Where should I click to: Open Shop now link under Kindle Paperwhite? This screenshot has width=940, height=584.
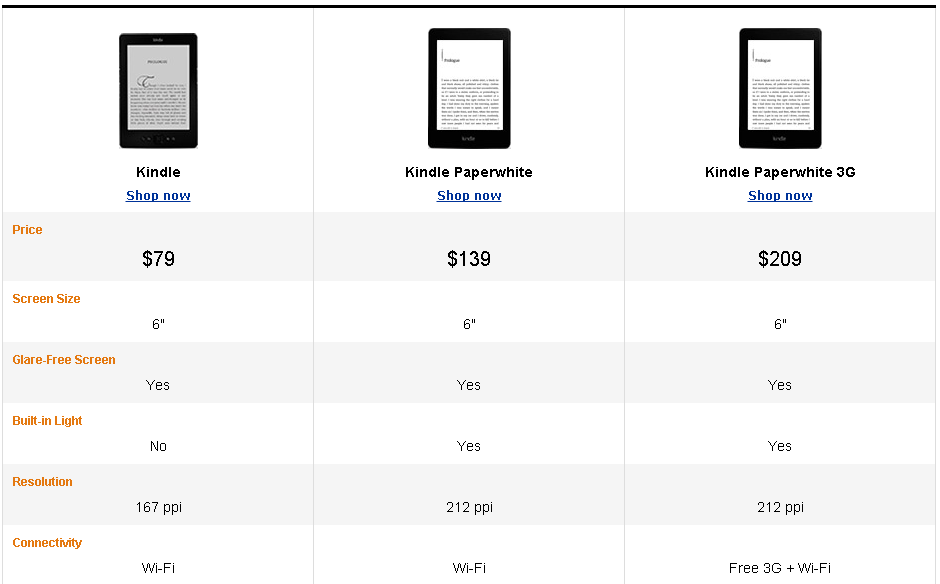(x=469, y=196)
